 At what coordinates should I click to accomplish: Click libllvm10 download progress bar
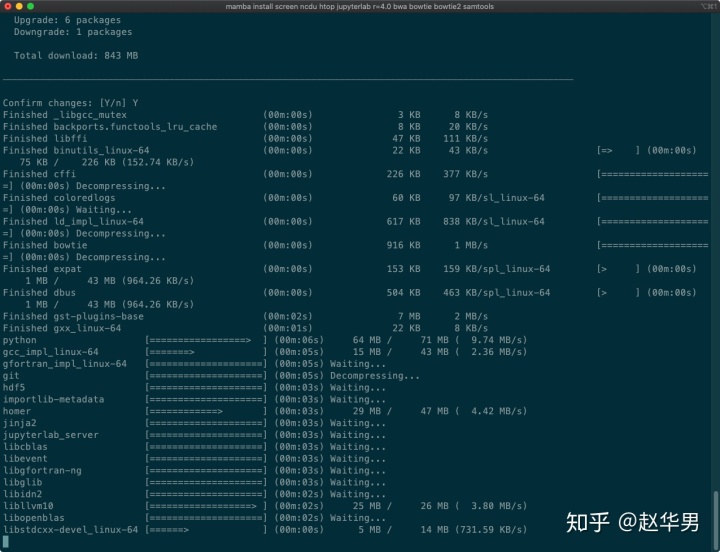click(206, 506)
